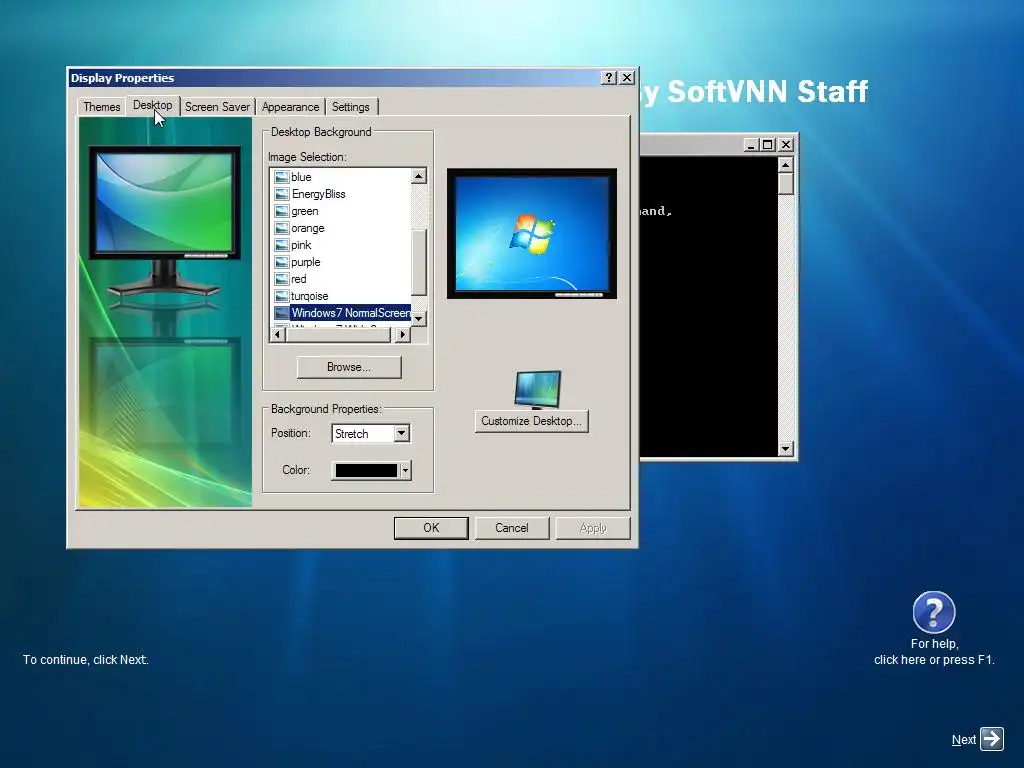This screenshot has height=768, width=1024.
Task: Click the Next link
Action: [x=963, y=739]
